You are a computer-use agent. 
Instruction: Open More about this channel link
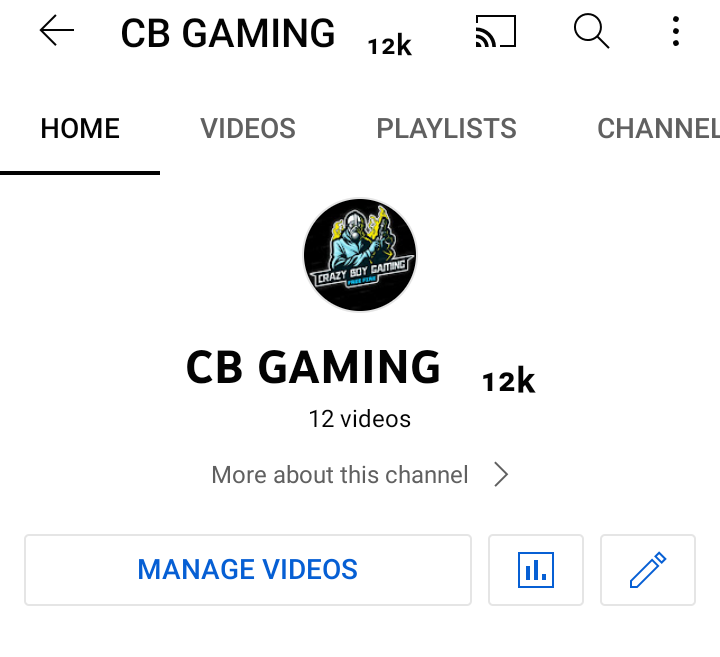point(340,475)
